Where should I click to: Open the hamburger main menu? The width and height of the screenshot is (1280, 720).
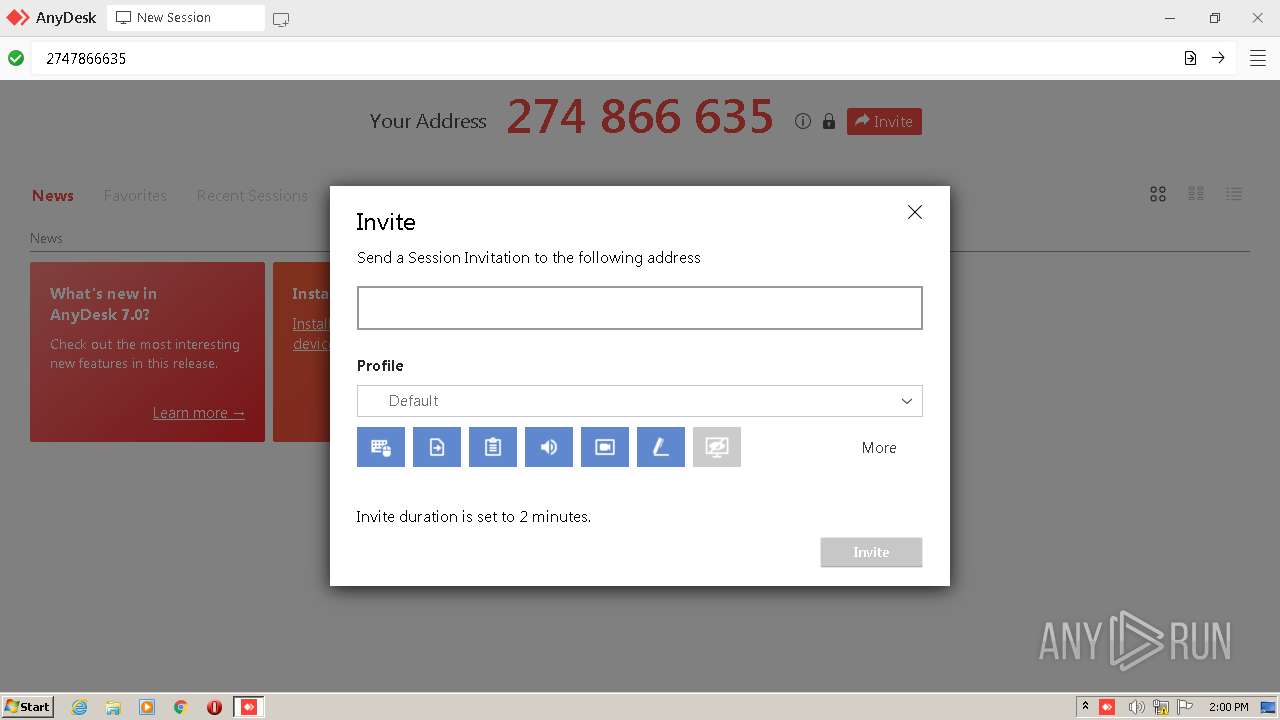(x=1258, y=58)
